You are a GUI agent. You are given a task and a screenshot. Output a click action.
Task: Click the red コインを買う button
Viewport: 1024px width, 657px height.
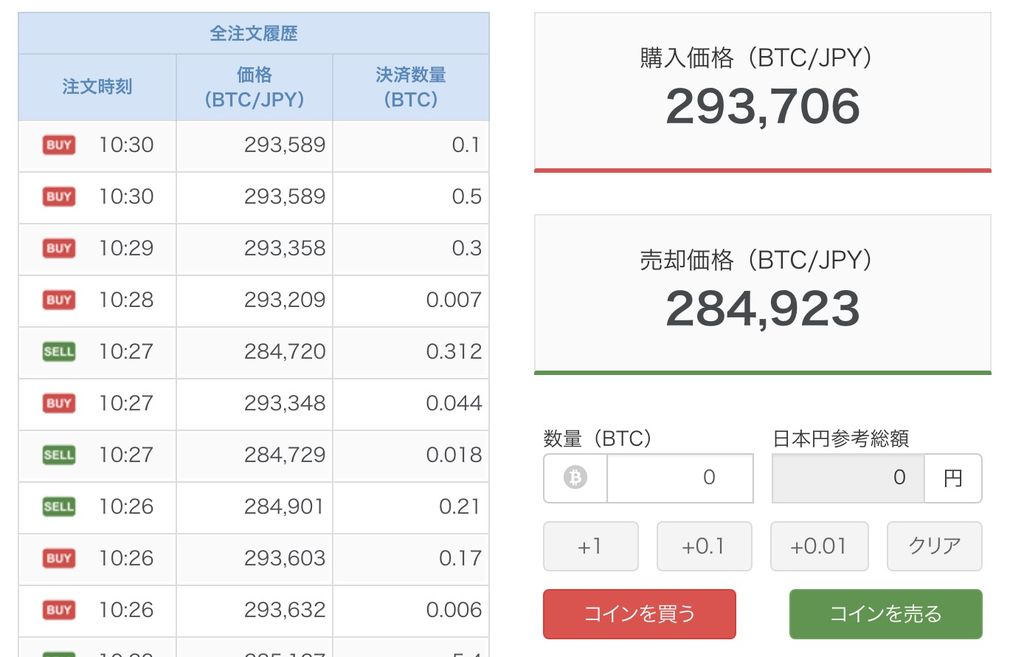point(639,614)
